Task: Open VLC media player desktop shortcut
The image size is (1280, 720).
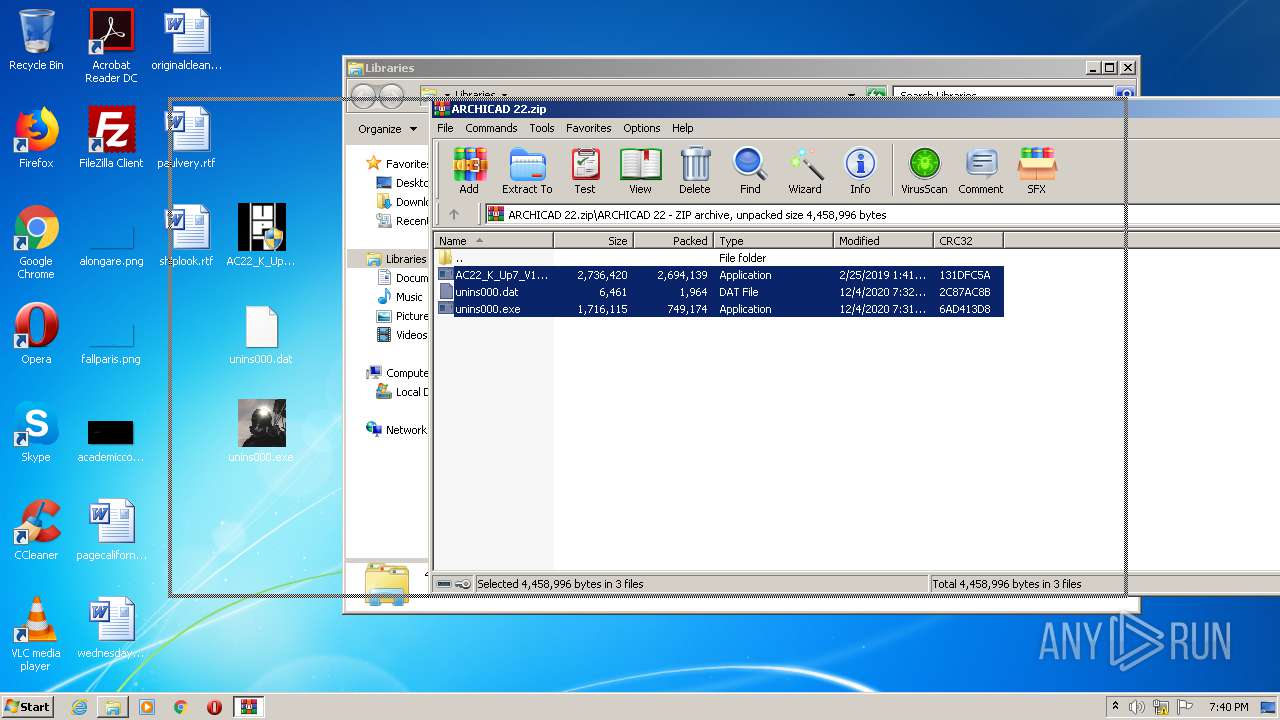Action: pos(36,634)
